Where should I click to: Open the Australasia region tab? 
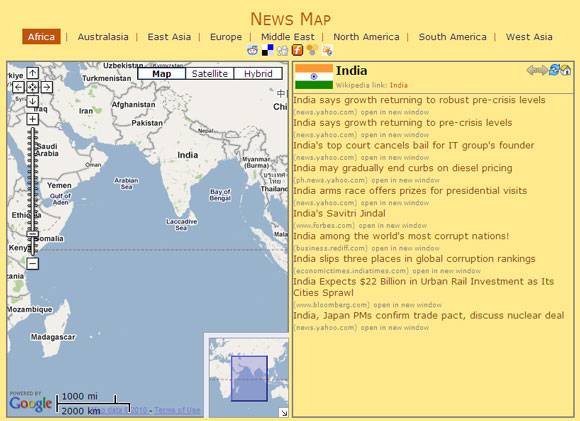103,37
